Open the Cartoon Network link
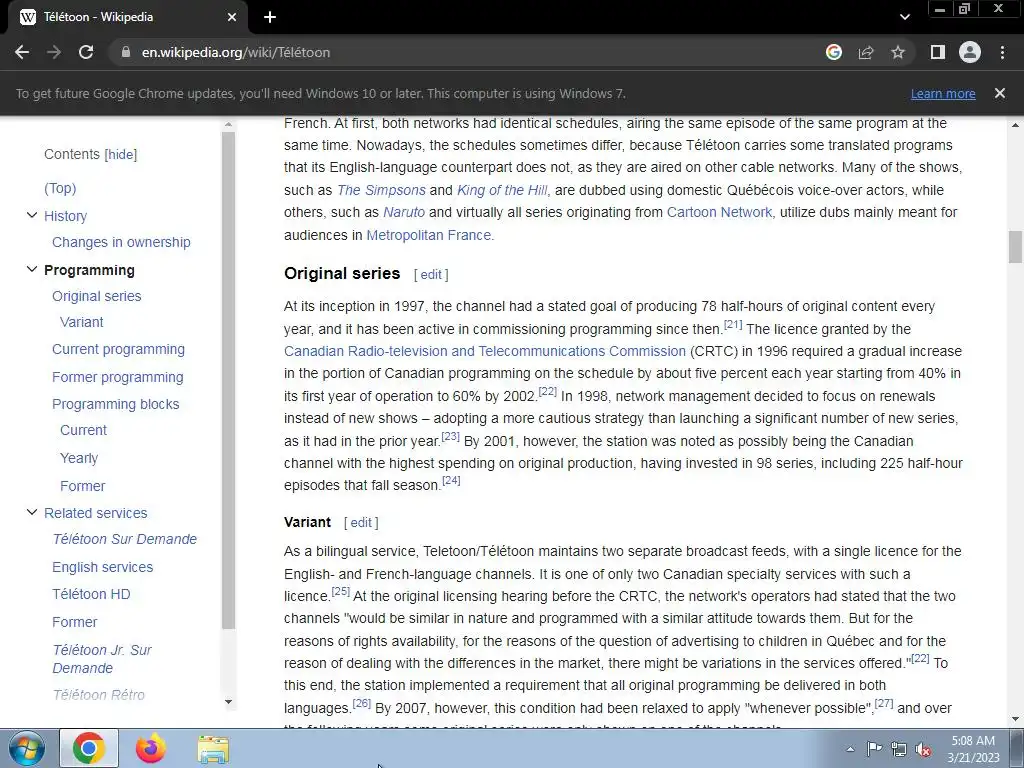Screen dimensions: 1024x768 719,212
